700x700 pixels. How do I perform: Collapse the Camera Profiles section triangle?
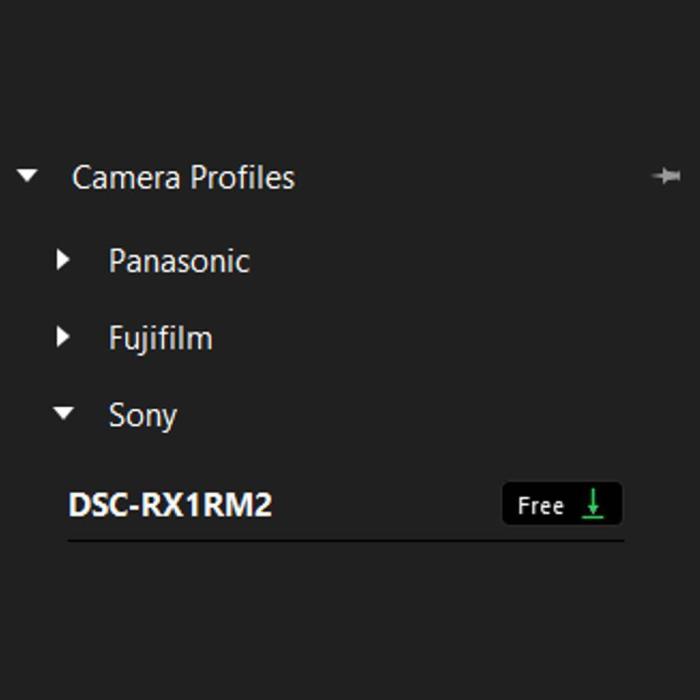pos(27,177)
